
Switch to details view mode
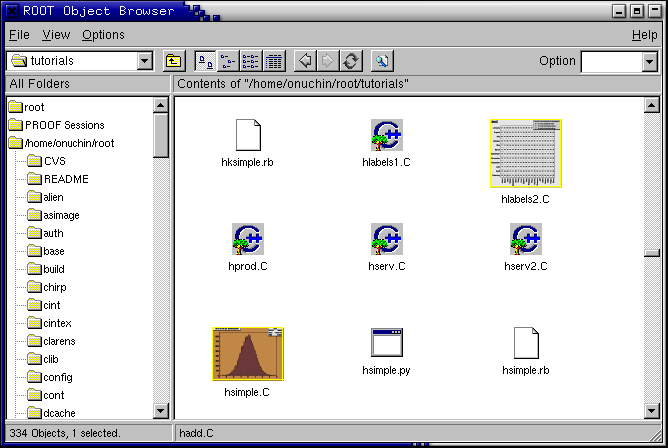273,61
